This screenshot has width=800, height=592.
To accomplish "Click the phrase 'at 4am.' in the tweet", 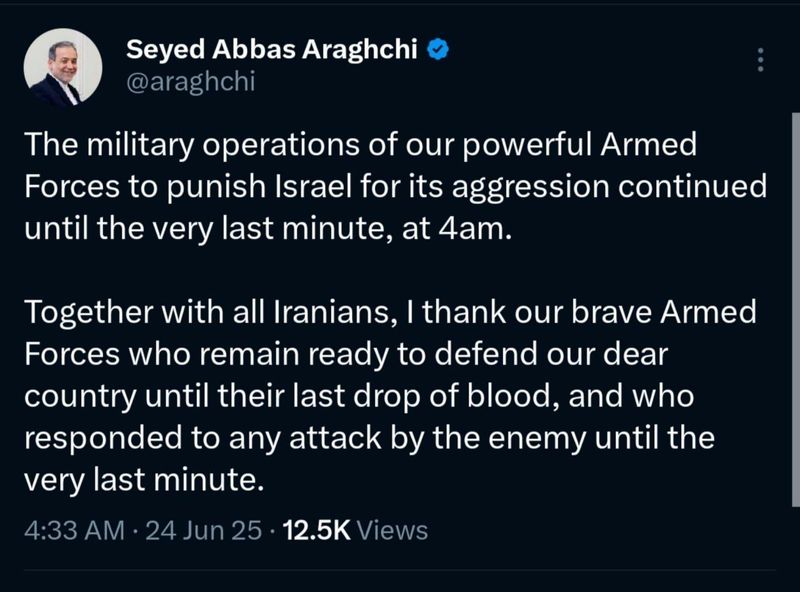I will click(x=457, y=229).
